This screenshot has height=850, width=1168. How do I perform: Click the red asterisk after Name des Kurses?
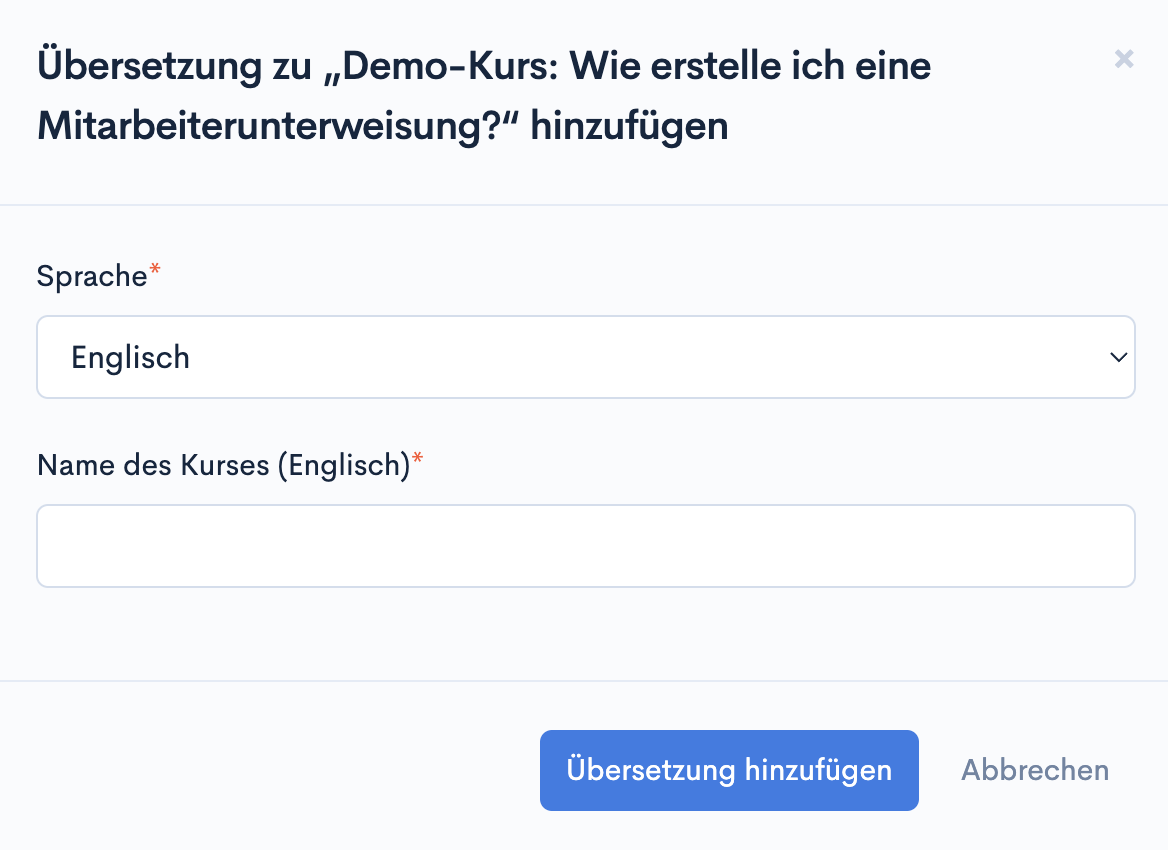click(x=418, y=459)
